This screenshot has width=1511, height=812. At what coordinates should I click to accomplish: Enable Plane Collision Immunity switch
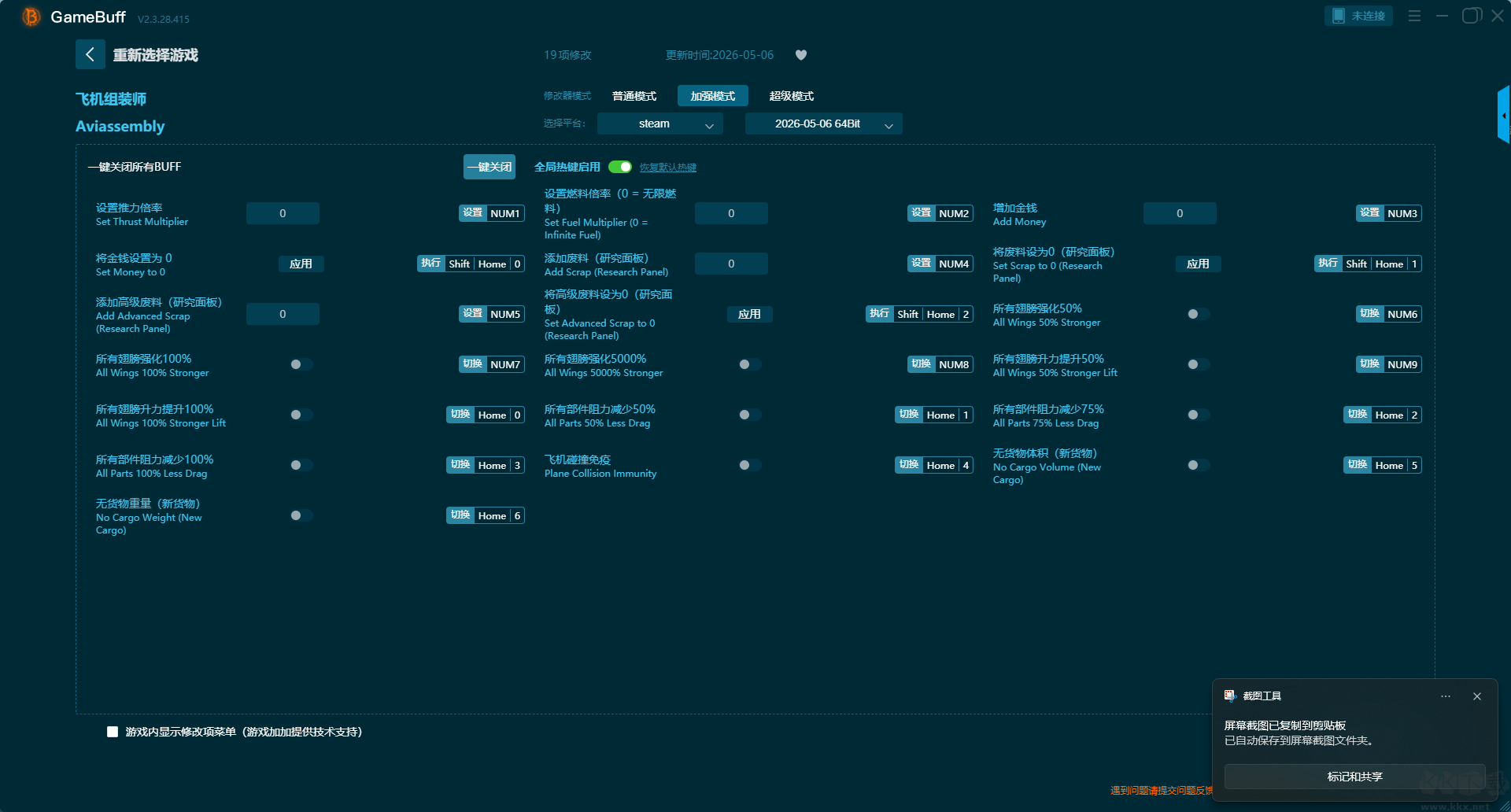[x=749, y=465]
